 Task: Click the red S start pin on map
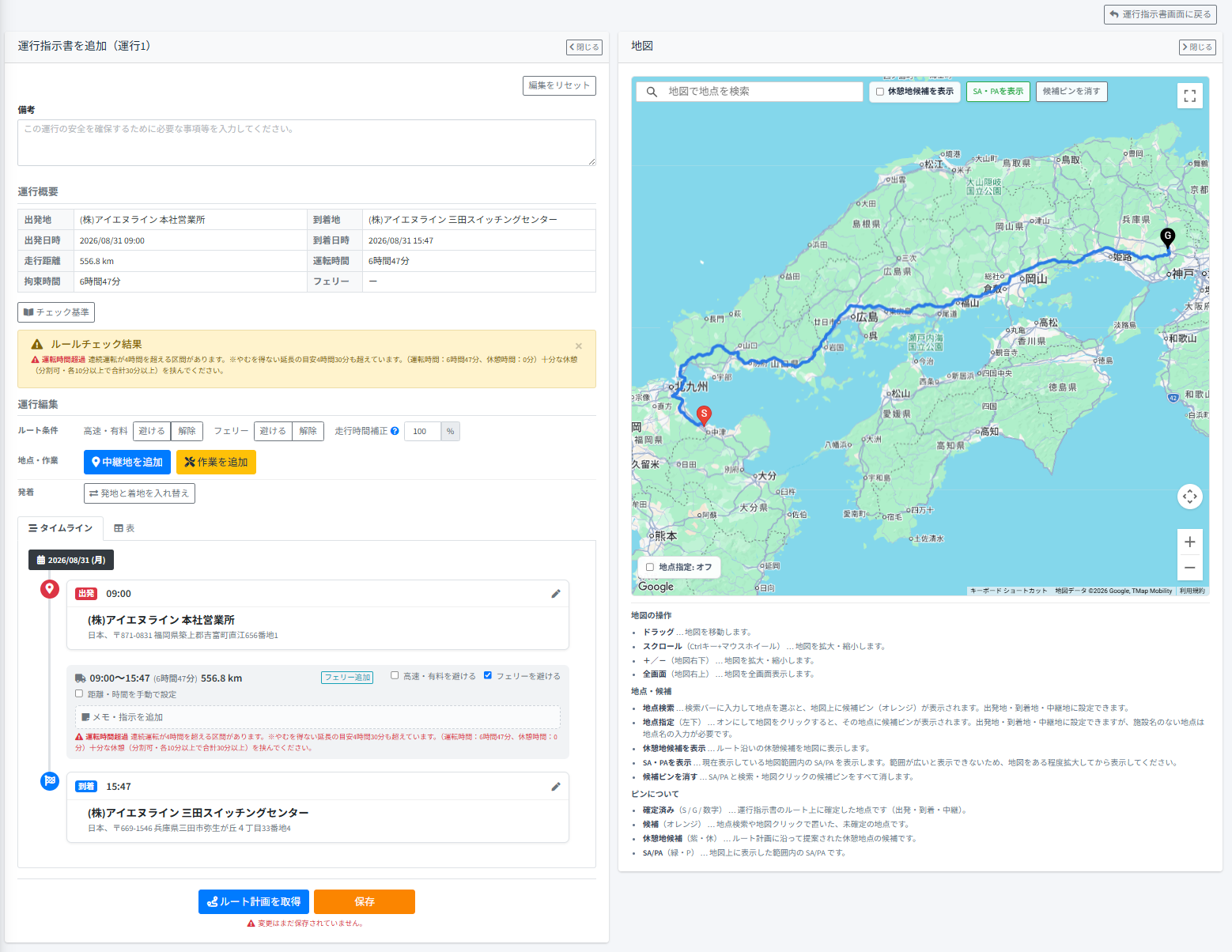click(704, 416)
